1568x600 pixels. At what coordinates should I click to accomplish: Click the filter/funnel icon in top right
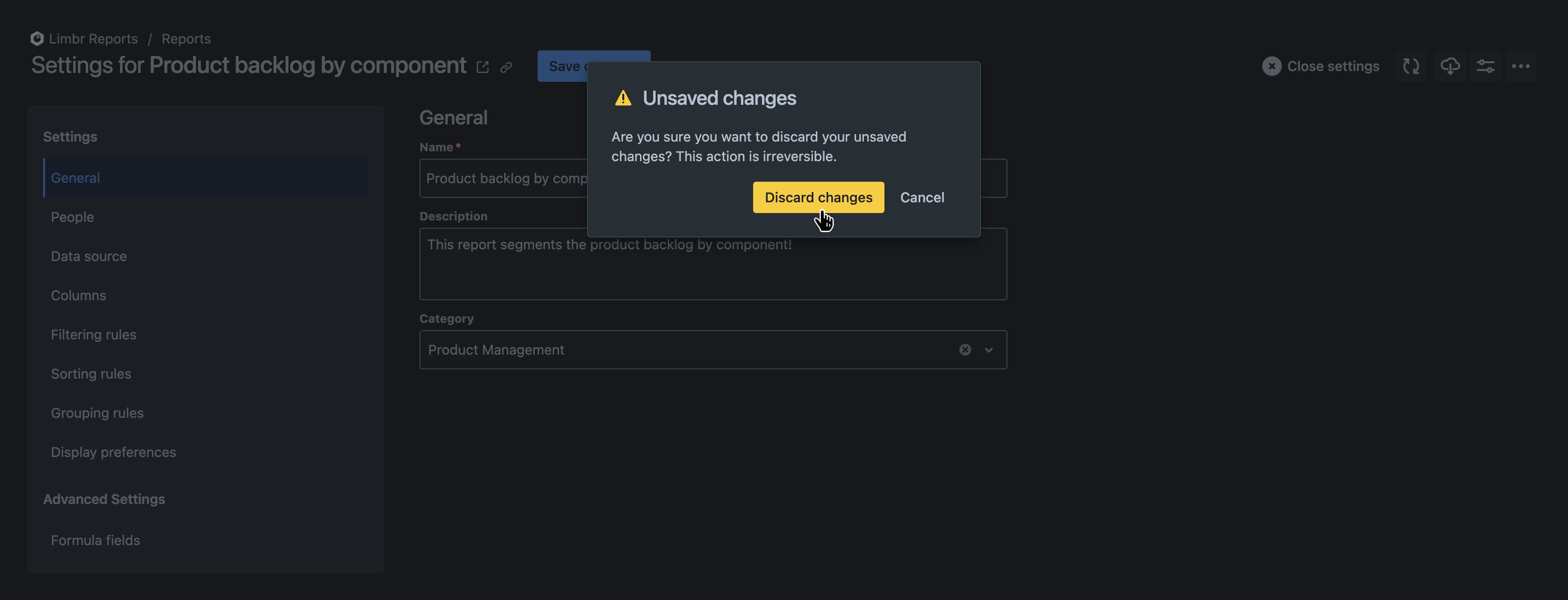[x=1485, y=65]
